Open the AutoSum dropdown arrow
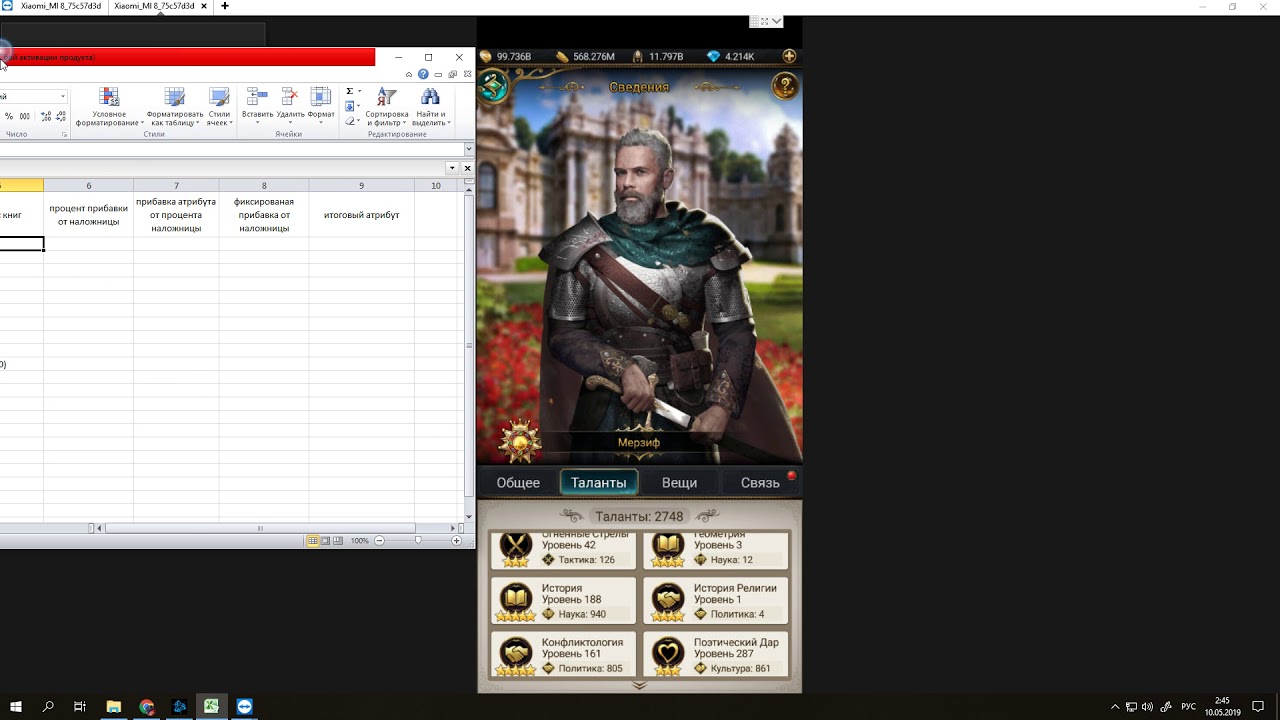Image resolution: width=1280 pixels, height=720 pixels. click(359, 91)
